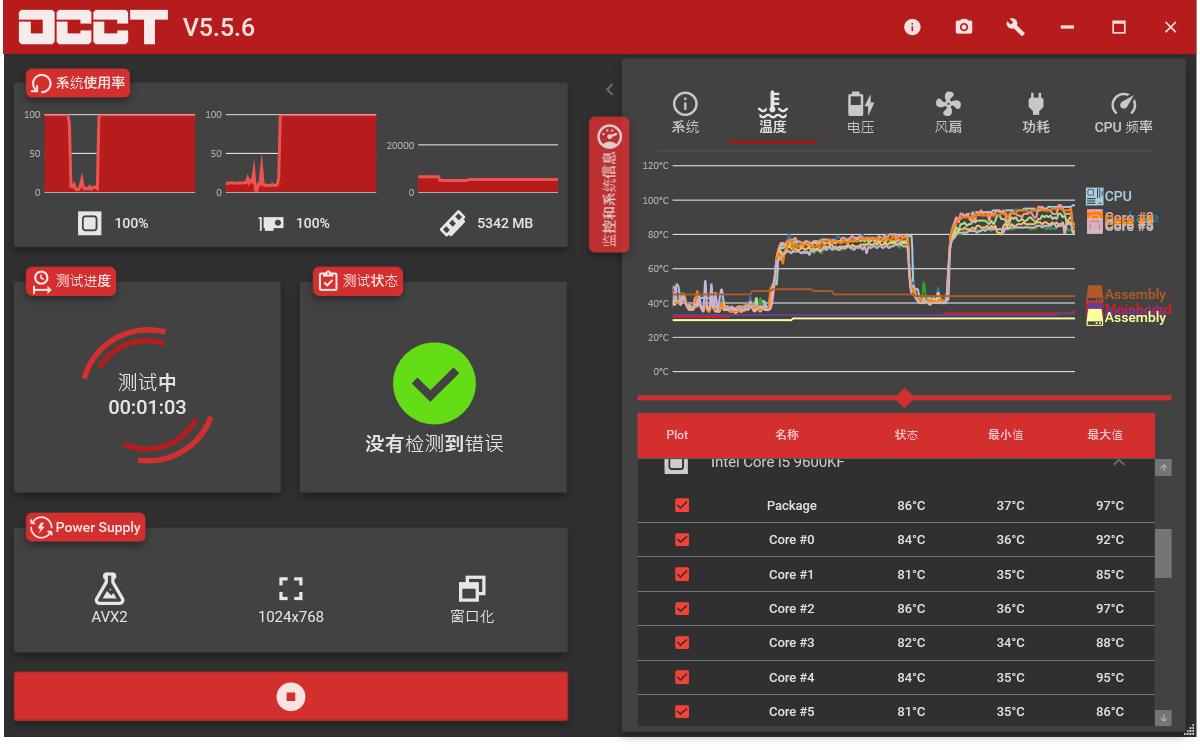This screenshot has width=1200, height=750.
Task: Collapse the left panel with the chevron
Action: point(610,90)
